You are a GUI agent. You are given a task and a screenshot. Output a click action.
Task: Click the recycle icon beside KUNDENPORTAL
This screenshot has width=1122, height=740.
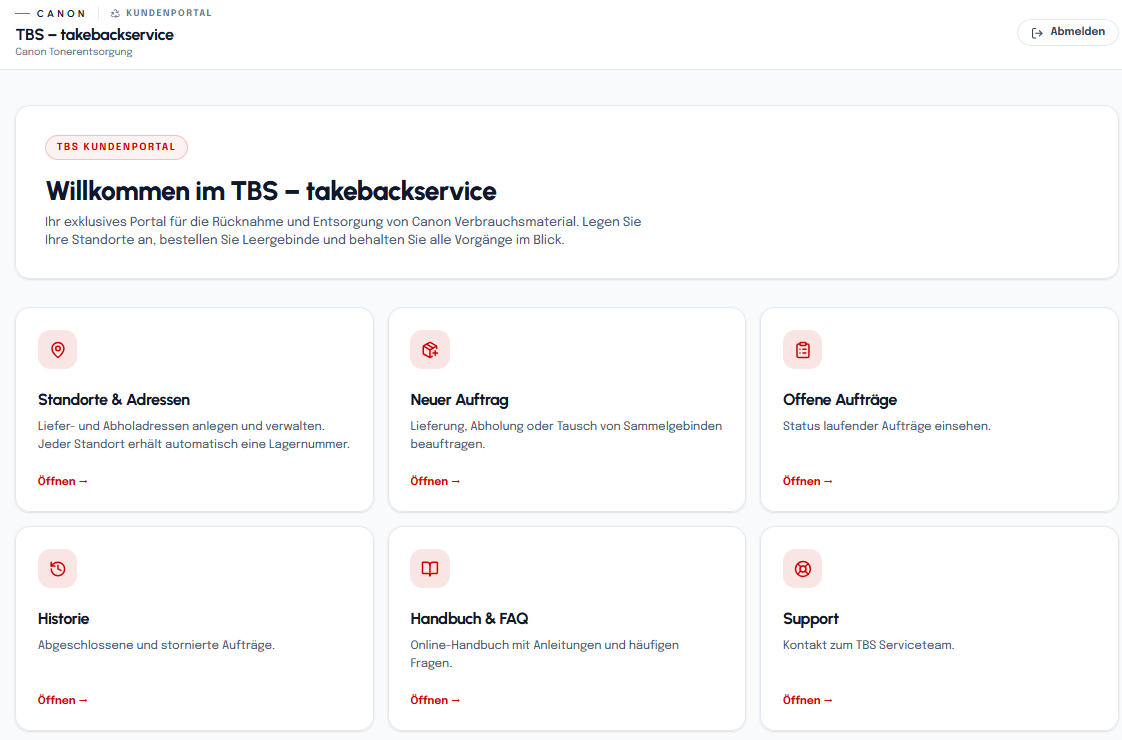click(x=115, y=13)
